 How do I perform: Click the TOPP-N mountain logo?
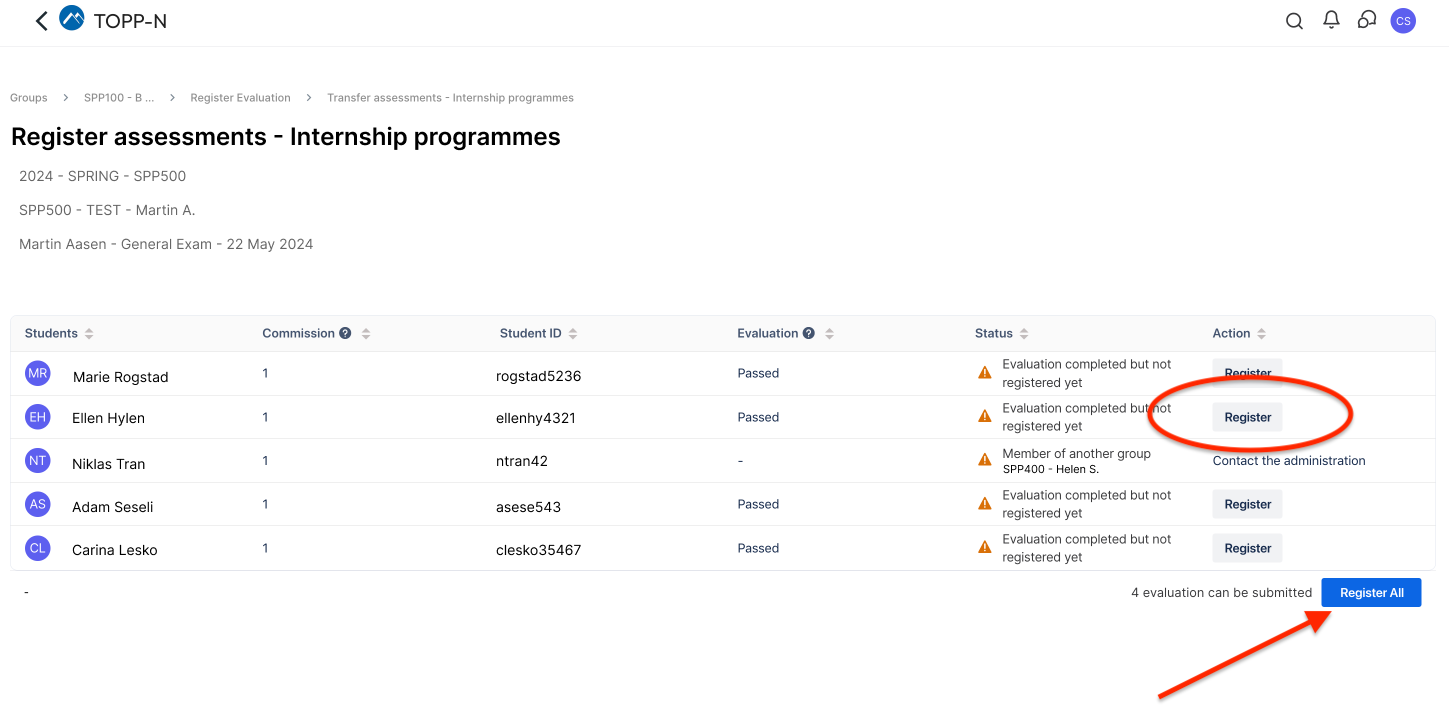pos(72,19)
